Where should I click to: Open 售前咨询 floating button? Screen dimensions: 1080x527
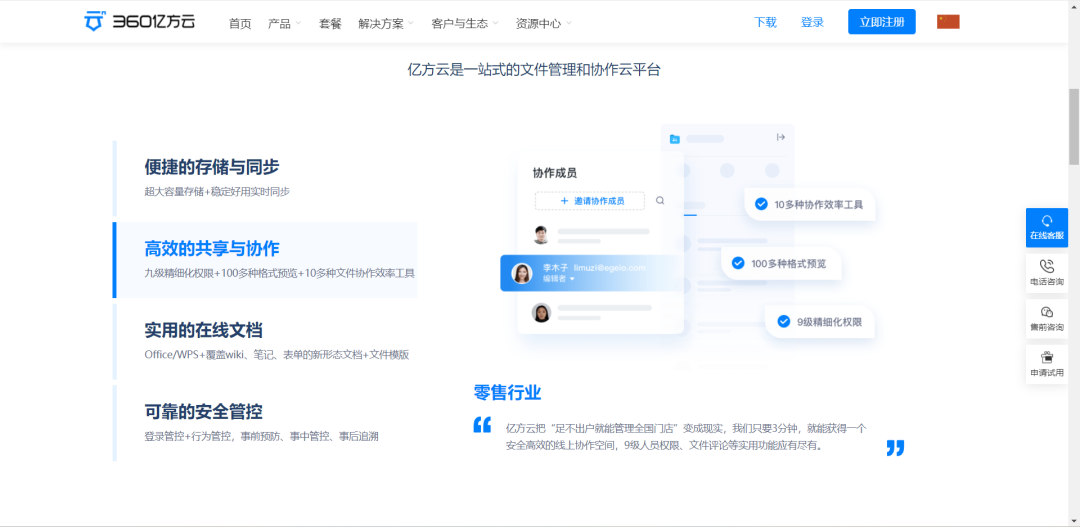click(1047, 319)
